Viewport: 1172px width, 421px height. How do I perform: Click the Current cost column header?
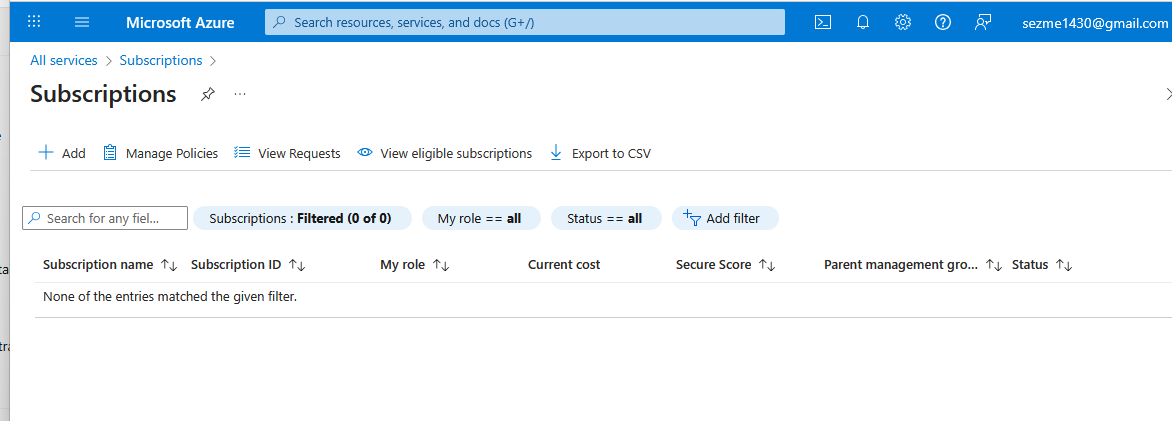(x=564, y=265)
